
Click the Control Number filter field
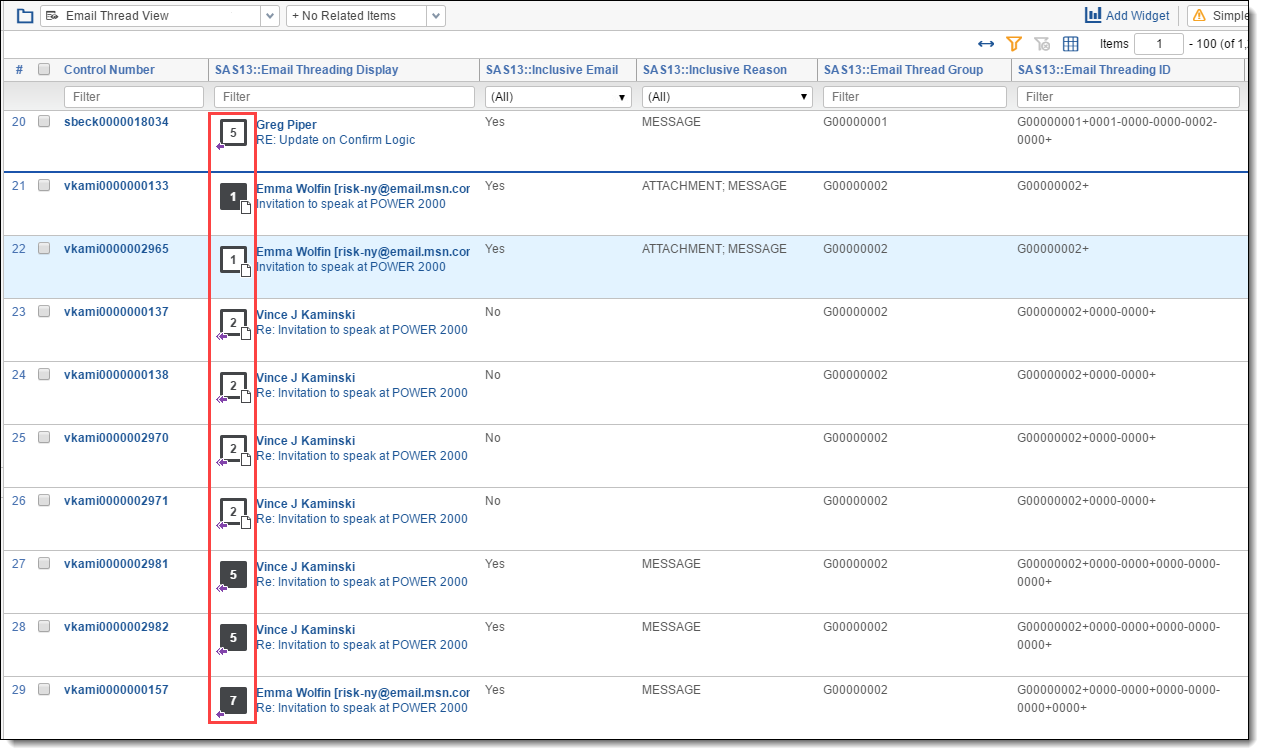point(134,97)
